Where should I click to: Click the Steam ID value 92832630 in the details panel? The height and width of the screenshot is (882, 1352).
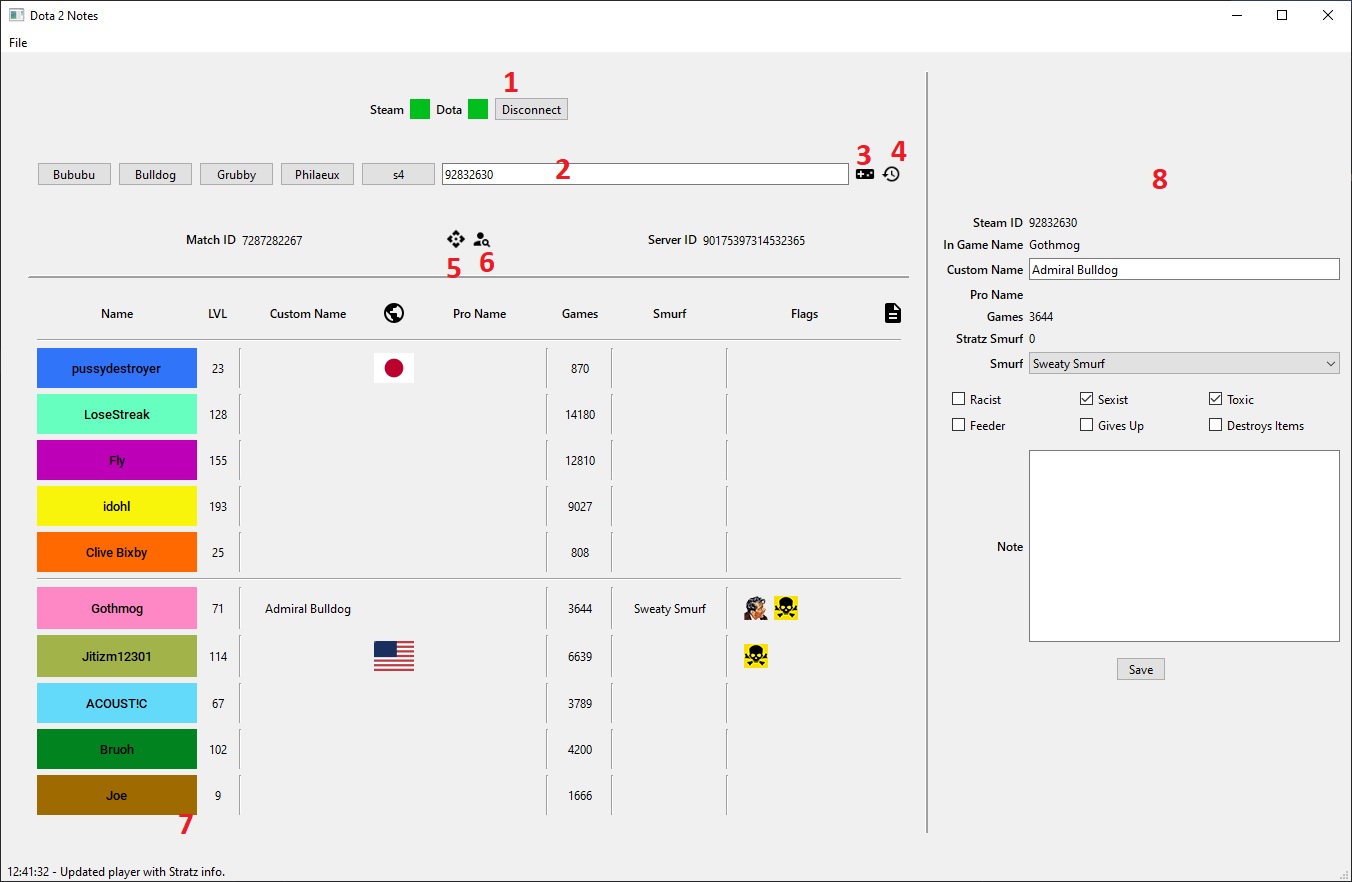[x=1053, y=223]
